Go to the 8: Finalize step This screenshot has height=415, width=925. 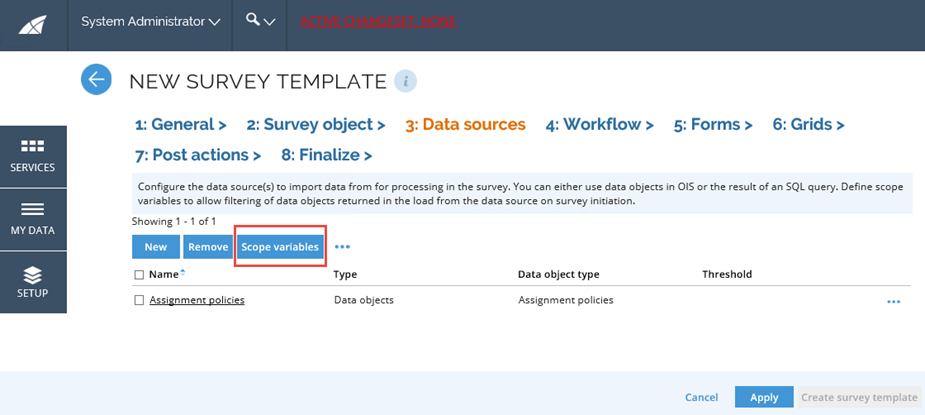(326, 155)
